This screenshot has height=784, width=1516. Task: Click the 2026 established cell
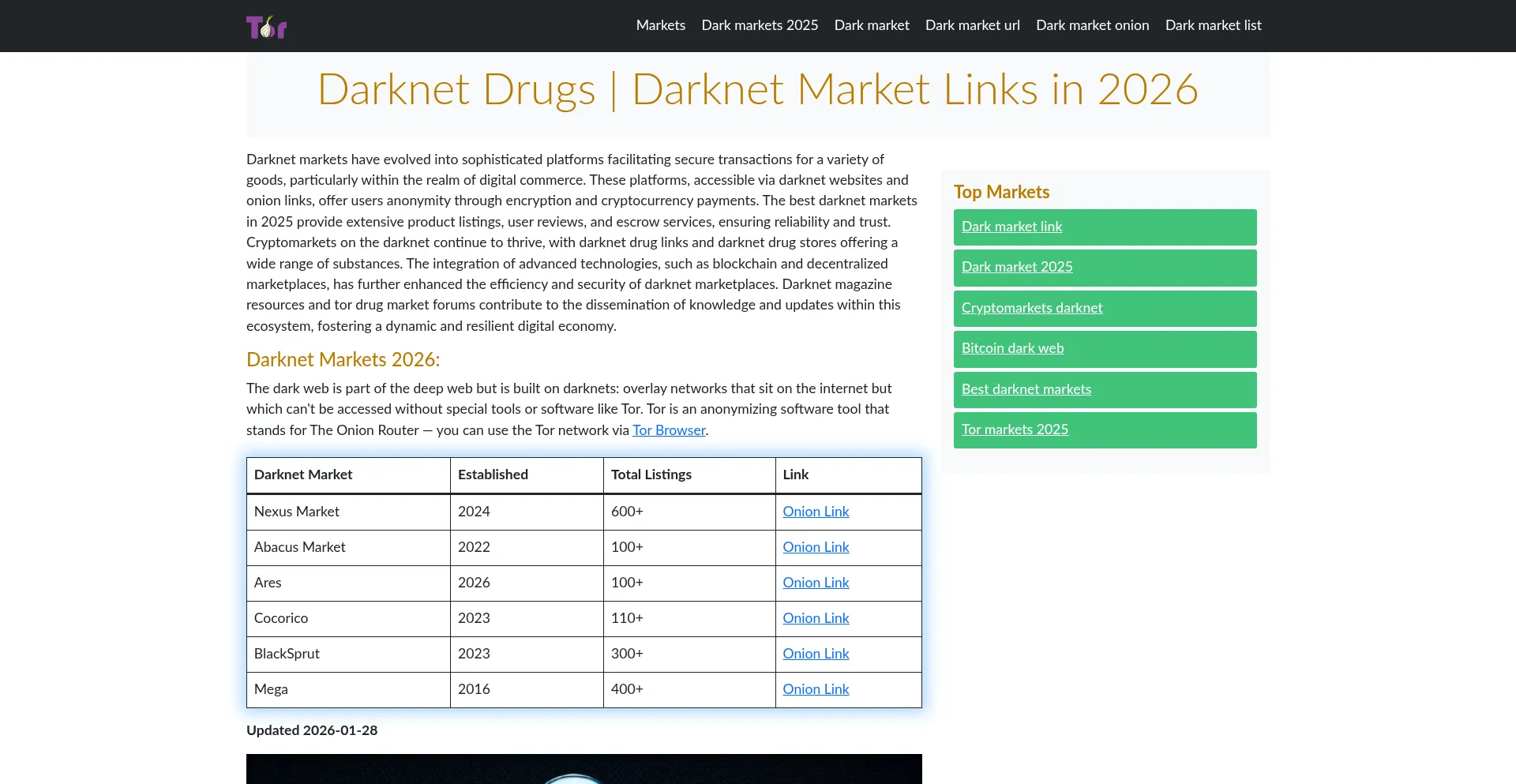click(527, 583)
